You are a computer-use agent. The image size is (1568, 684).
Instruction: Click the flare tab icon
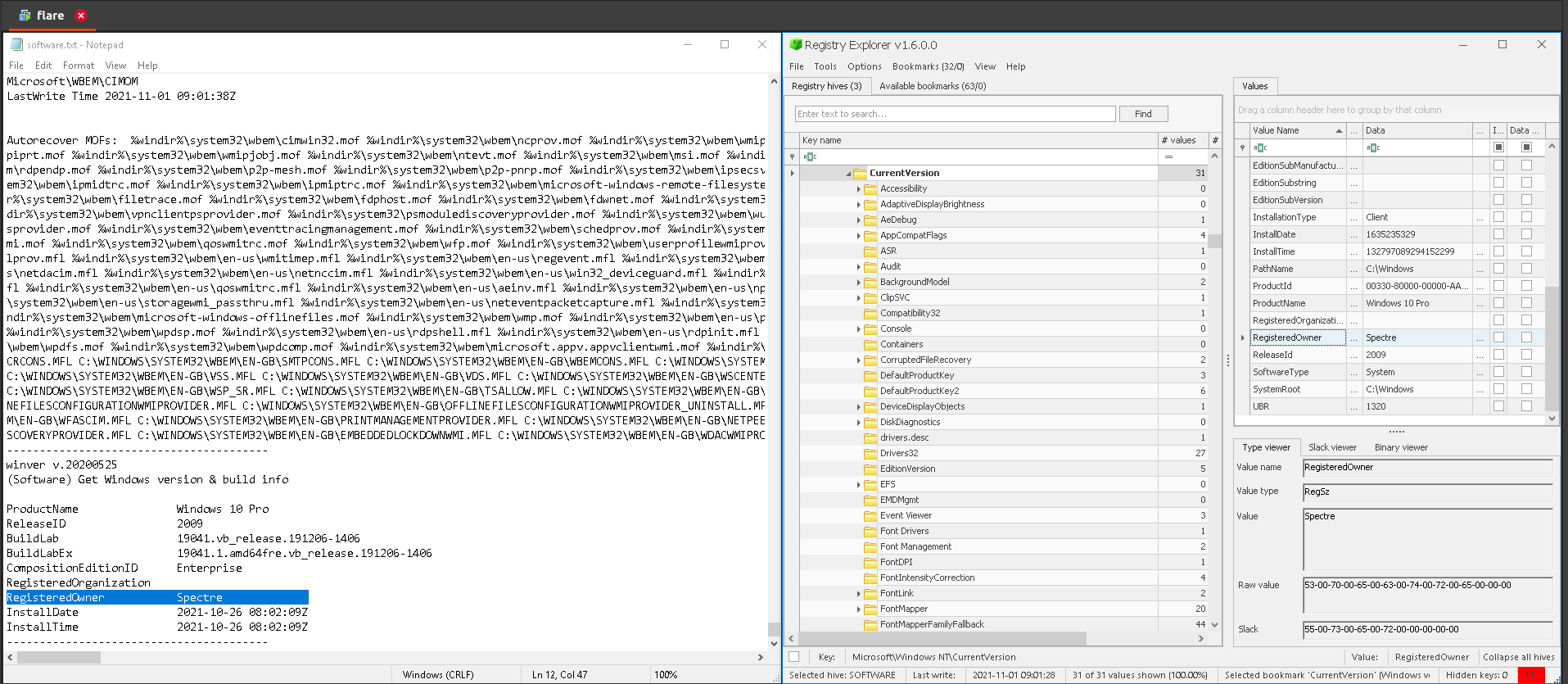pos(25,16)
